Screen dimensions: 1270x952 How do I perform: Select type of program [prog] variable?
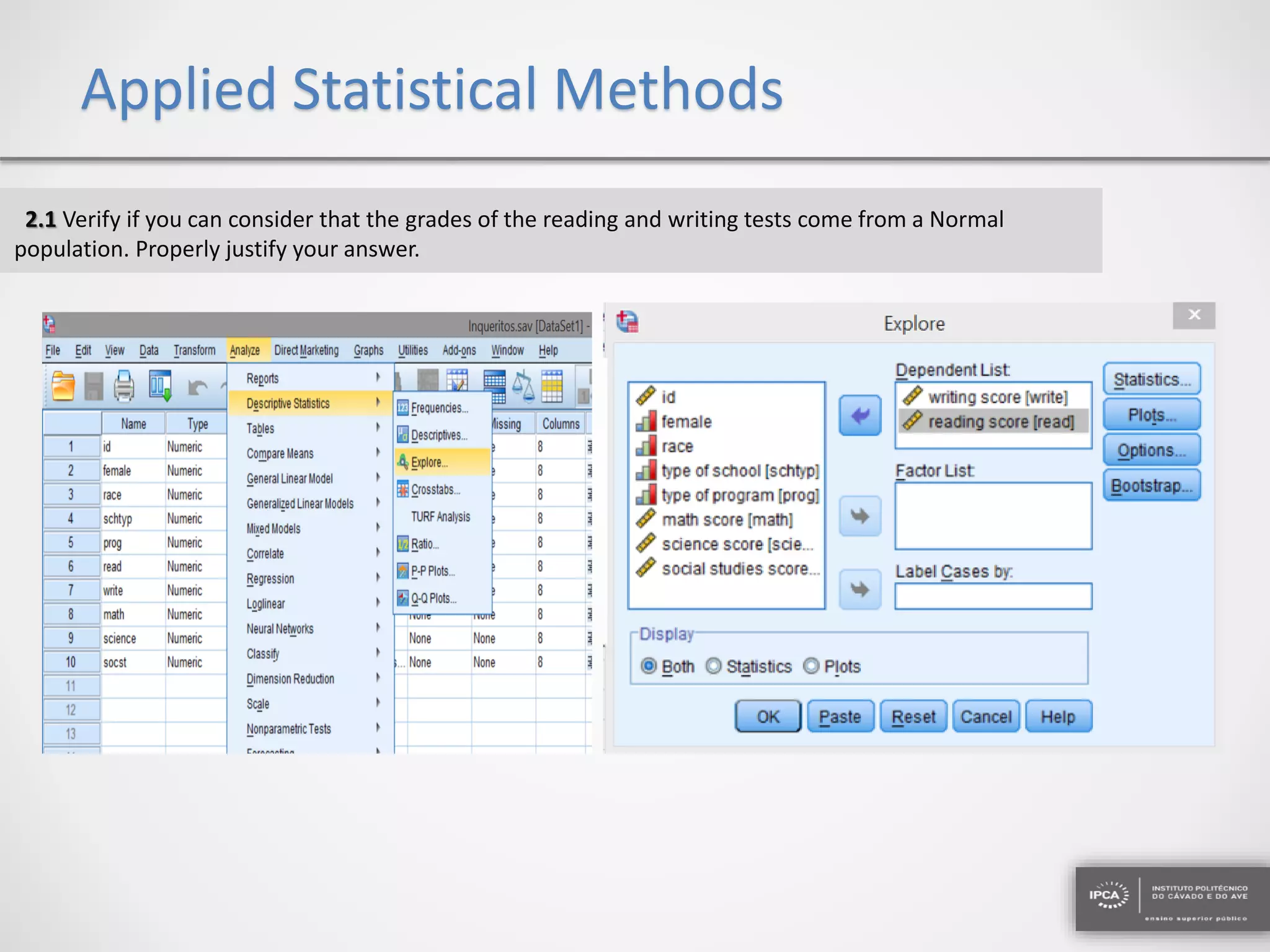(x=727, y=495)
